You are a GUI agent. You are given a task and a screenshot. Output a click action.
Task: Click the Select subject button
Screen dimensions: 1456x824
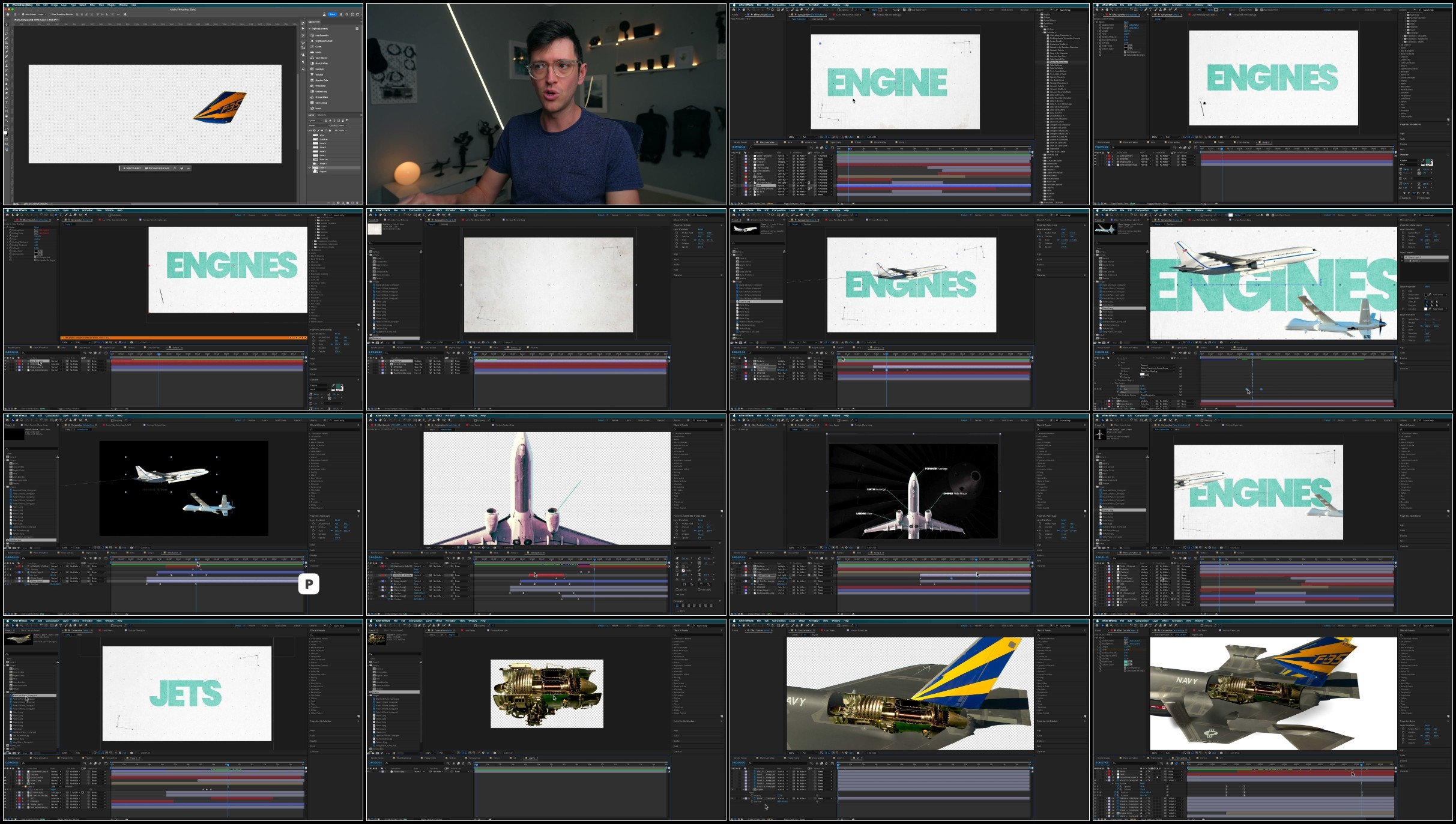132,168
